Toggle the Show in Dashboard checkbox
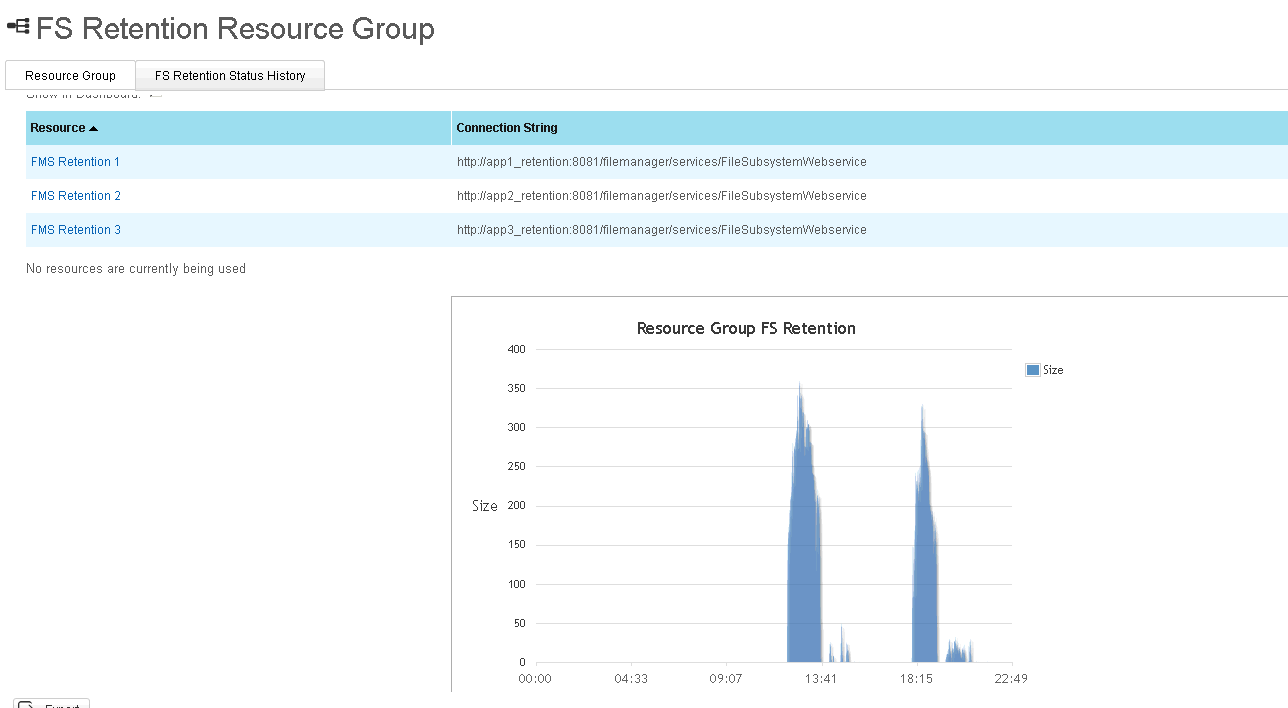 [x=155, y=95]
